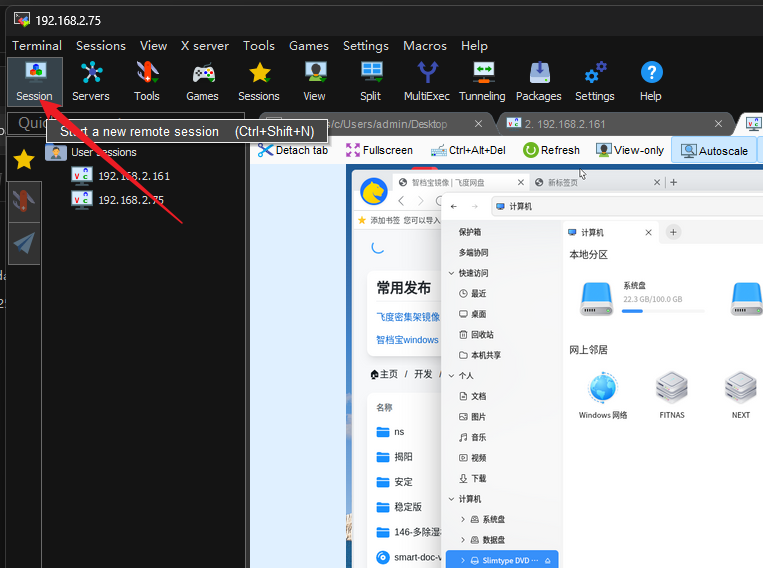Image resolution: width=763 pixels, height=568 pixels.
Task: Select the User sessions tree node
Action: point(91,152)
